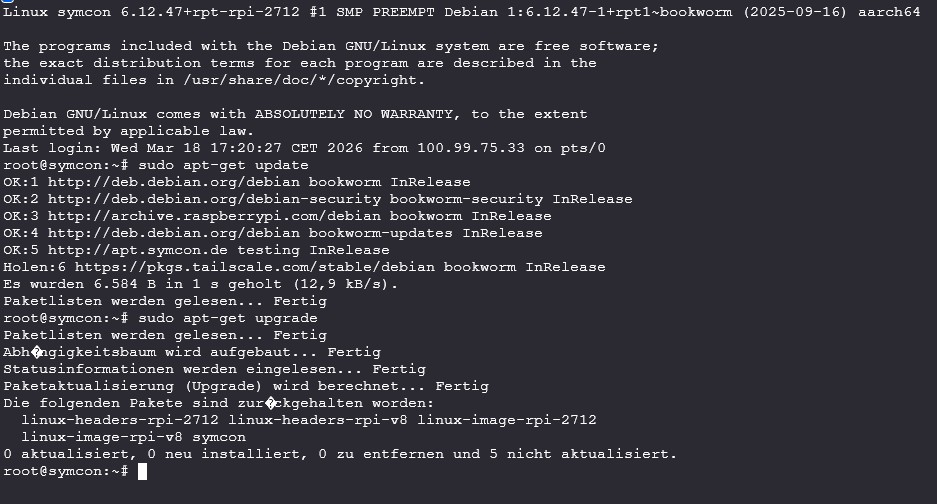Click the partial blue icon in top-left corner

coord(5,2)
